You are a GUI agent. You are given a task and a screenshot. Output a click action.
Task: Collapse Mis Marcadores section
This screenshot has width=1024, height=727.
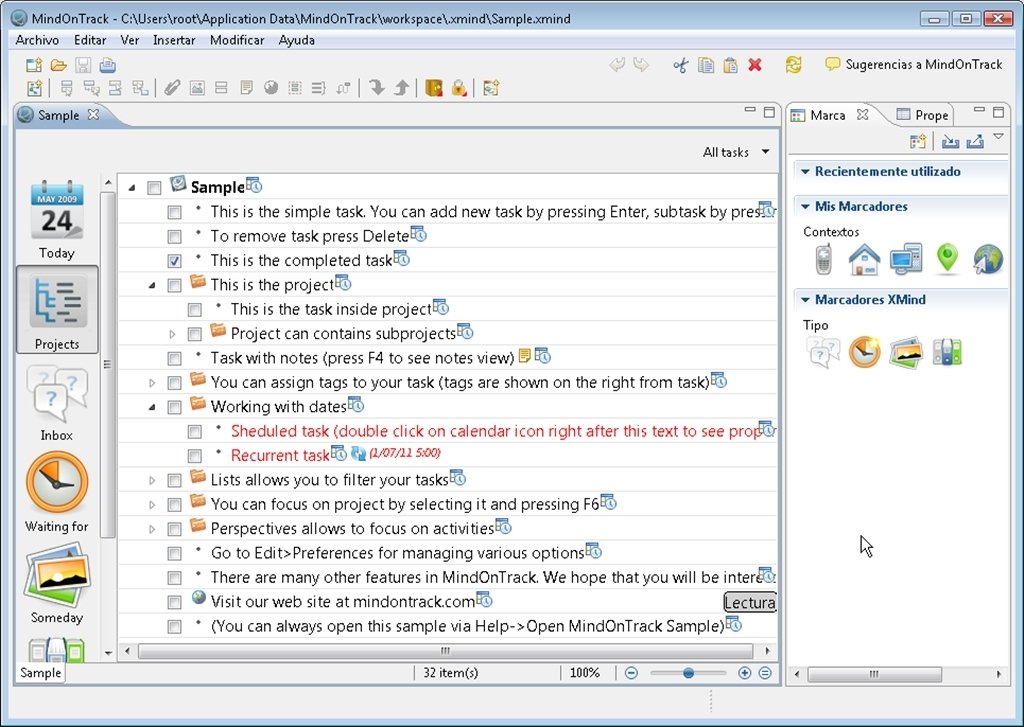coord(805,206)
